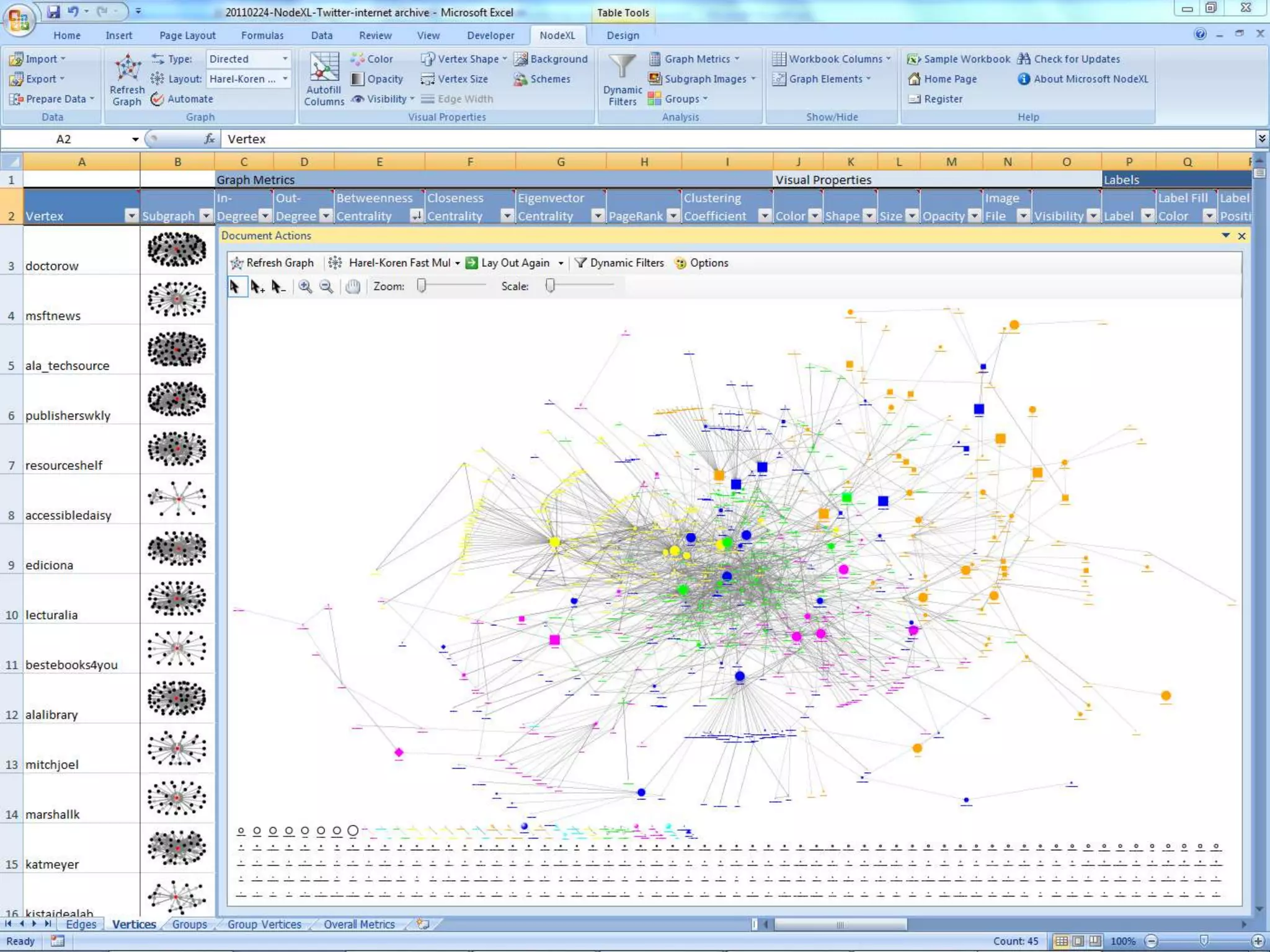Toggle the Page Layout view button
1270x952 pixels.
(x=1078, y=941)
